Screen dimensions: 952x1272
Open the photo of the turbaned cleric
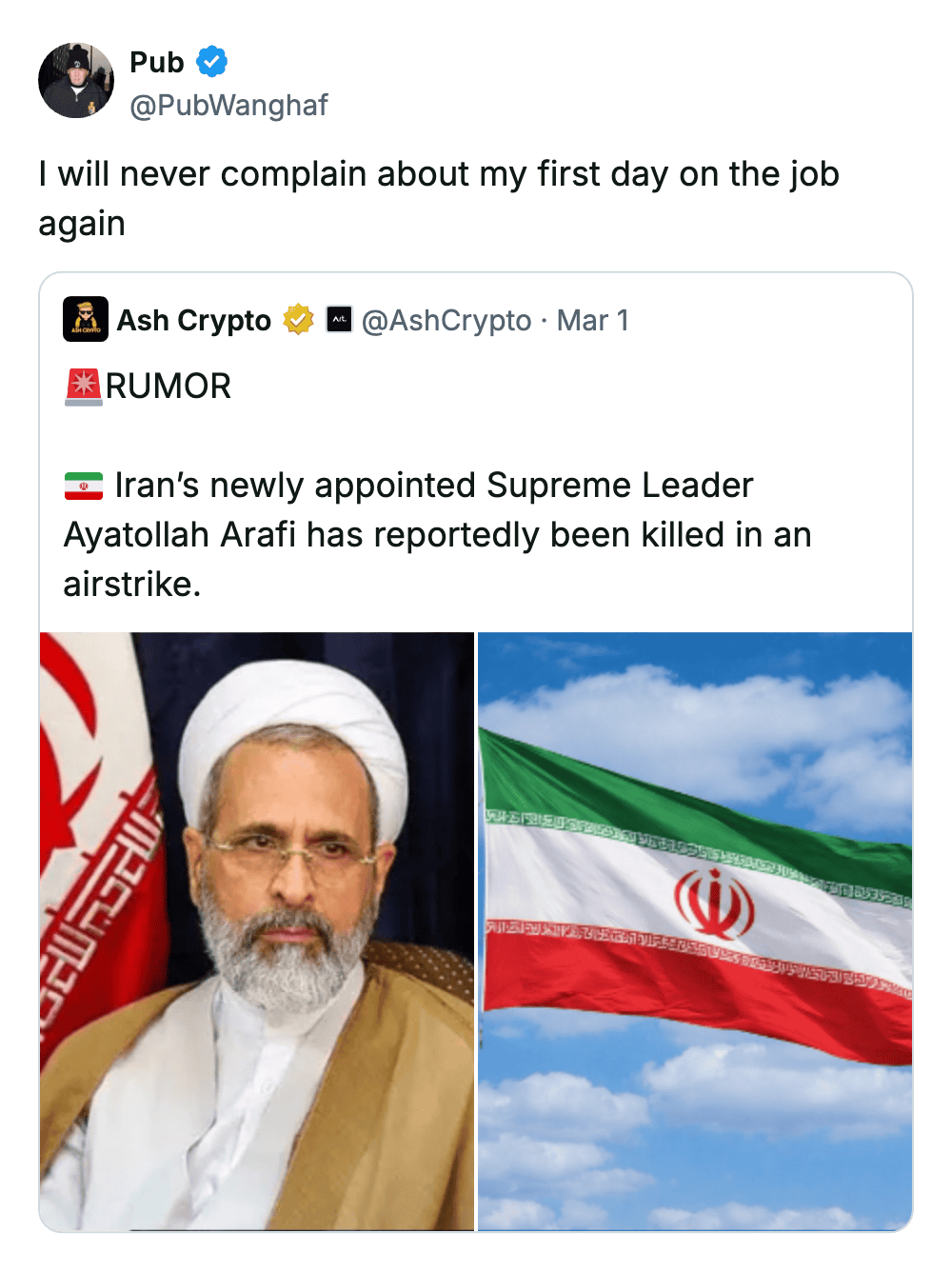pos(257,931)
